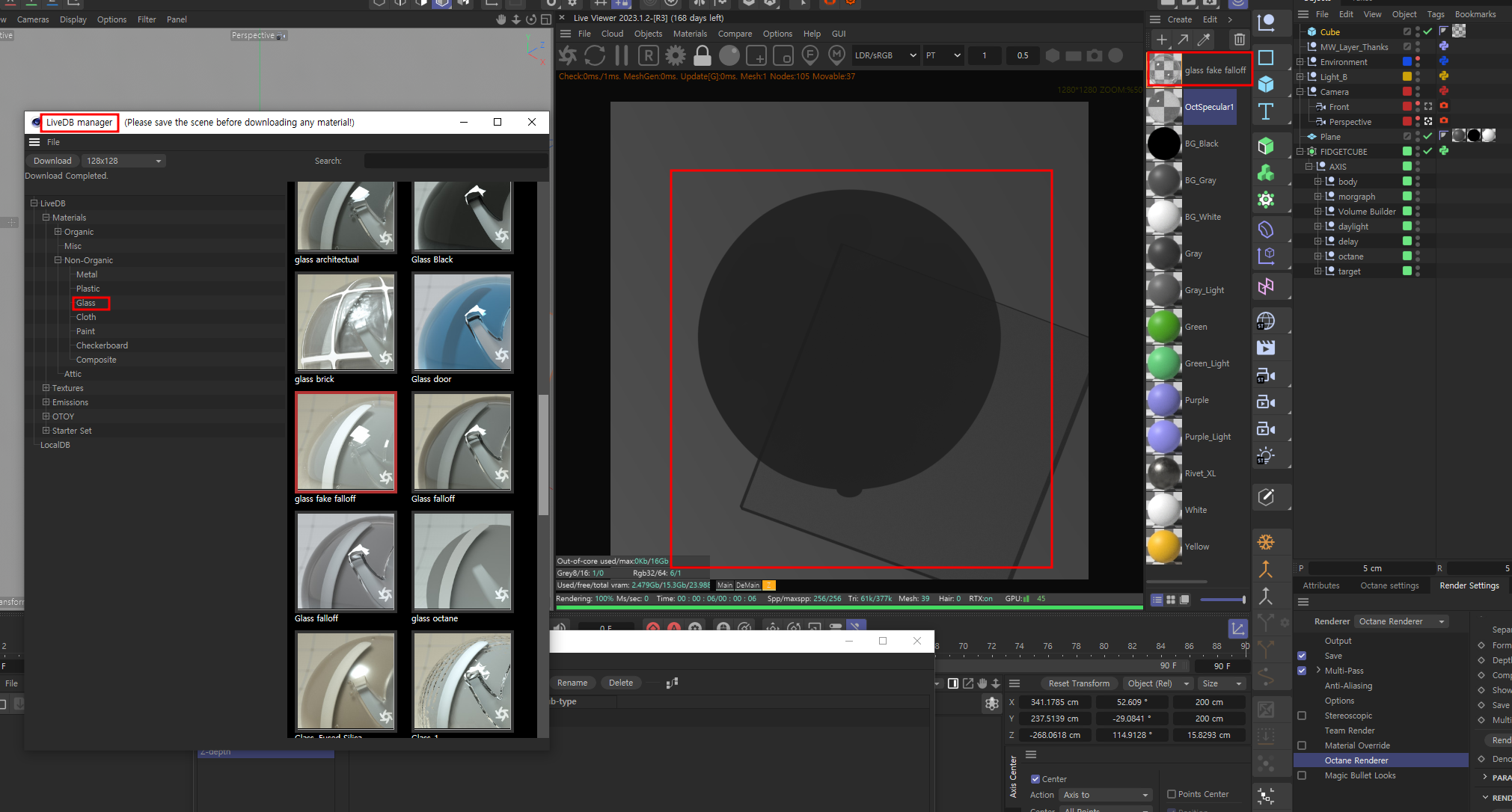
Task: Toggle visibility dots of Light_B object
Action: pyautogui.click(x=1418, y=76)
